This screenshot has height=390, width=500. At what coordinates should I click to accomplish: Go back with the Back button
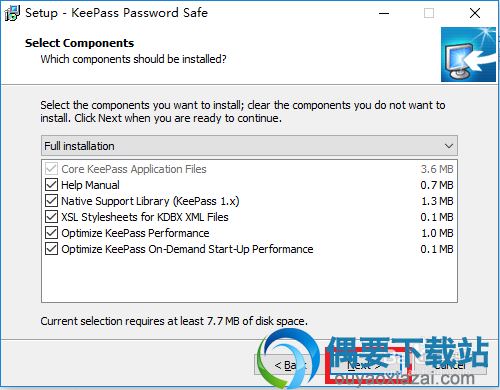click(287, 365)
